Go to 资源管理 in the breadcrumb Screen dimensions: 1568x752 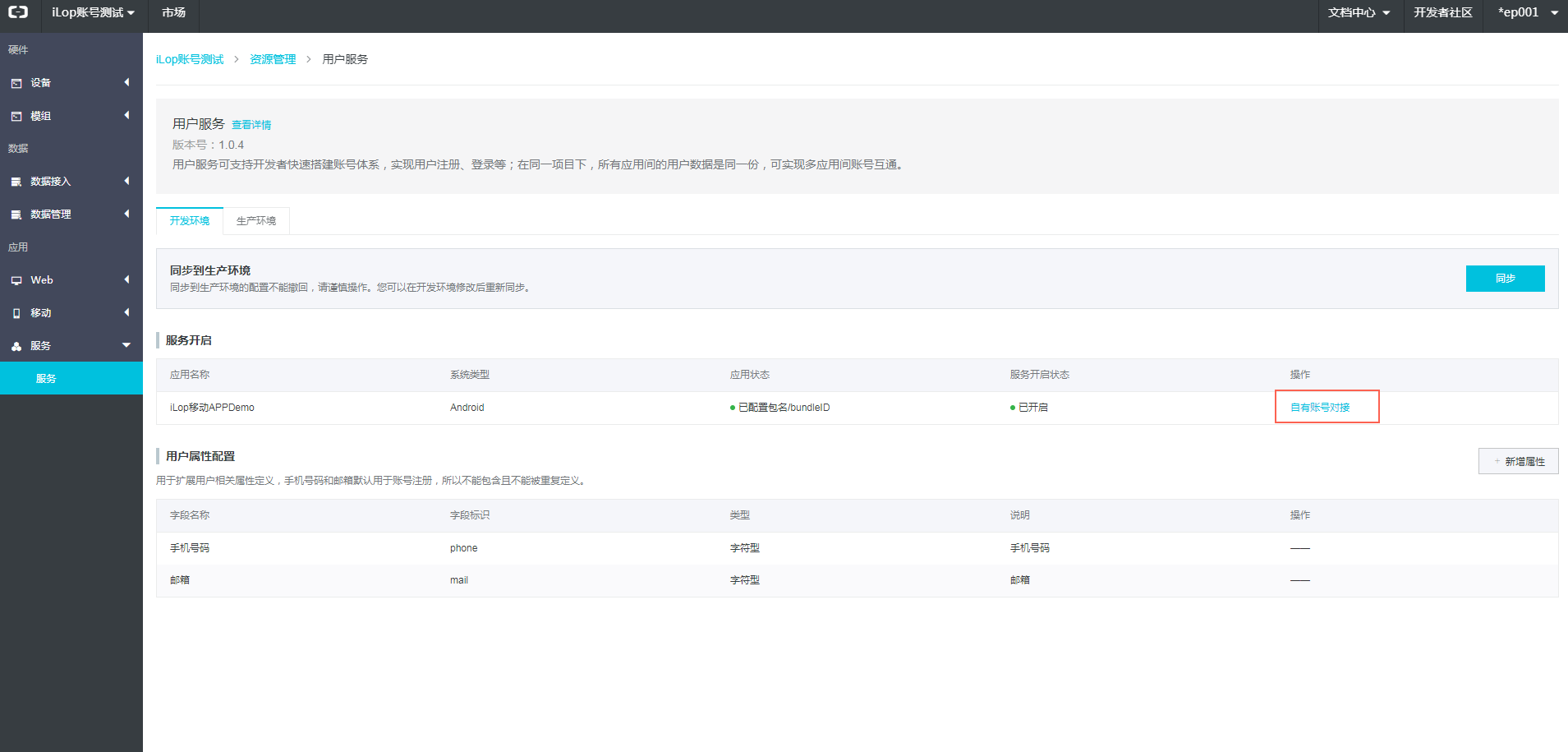(x=273, y=59)
